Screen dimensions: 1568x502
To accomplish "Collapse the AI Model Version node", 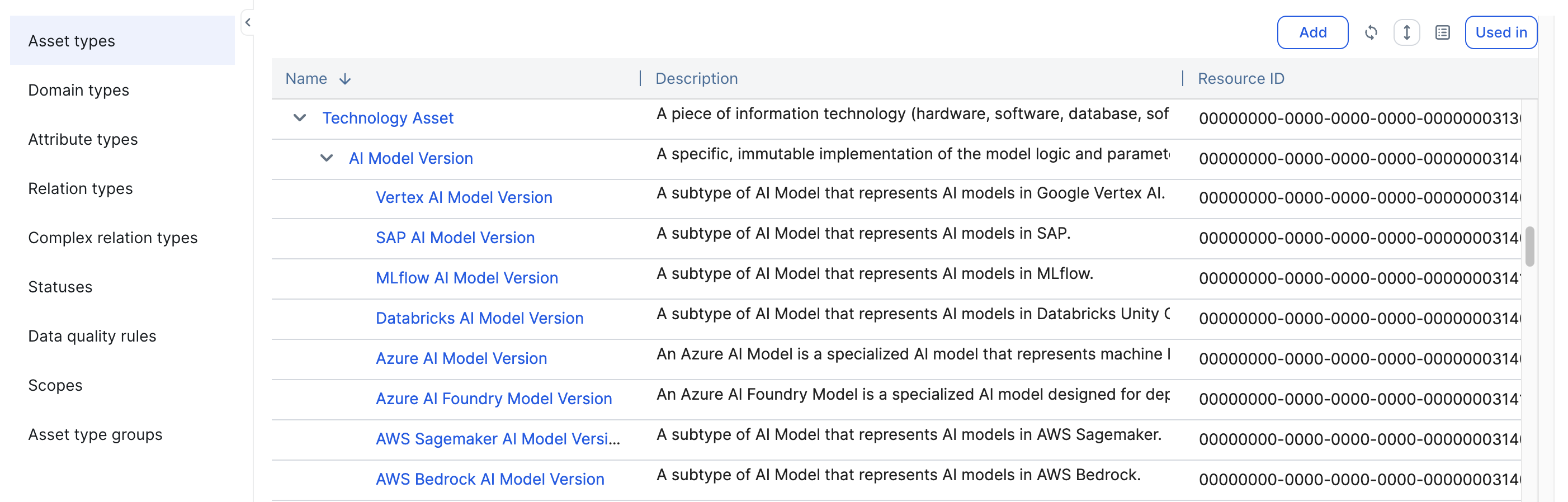I will coord(326,158).
